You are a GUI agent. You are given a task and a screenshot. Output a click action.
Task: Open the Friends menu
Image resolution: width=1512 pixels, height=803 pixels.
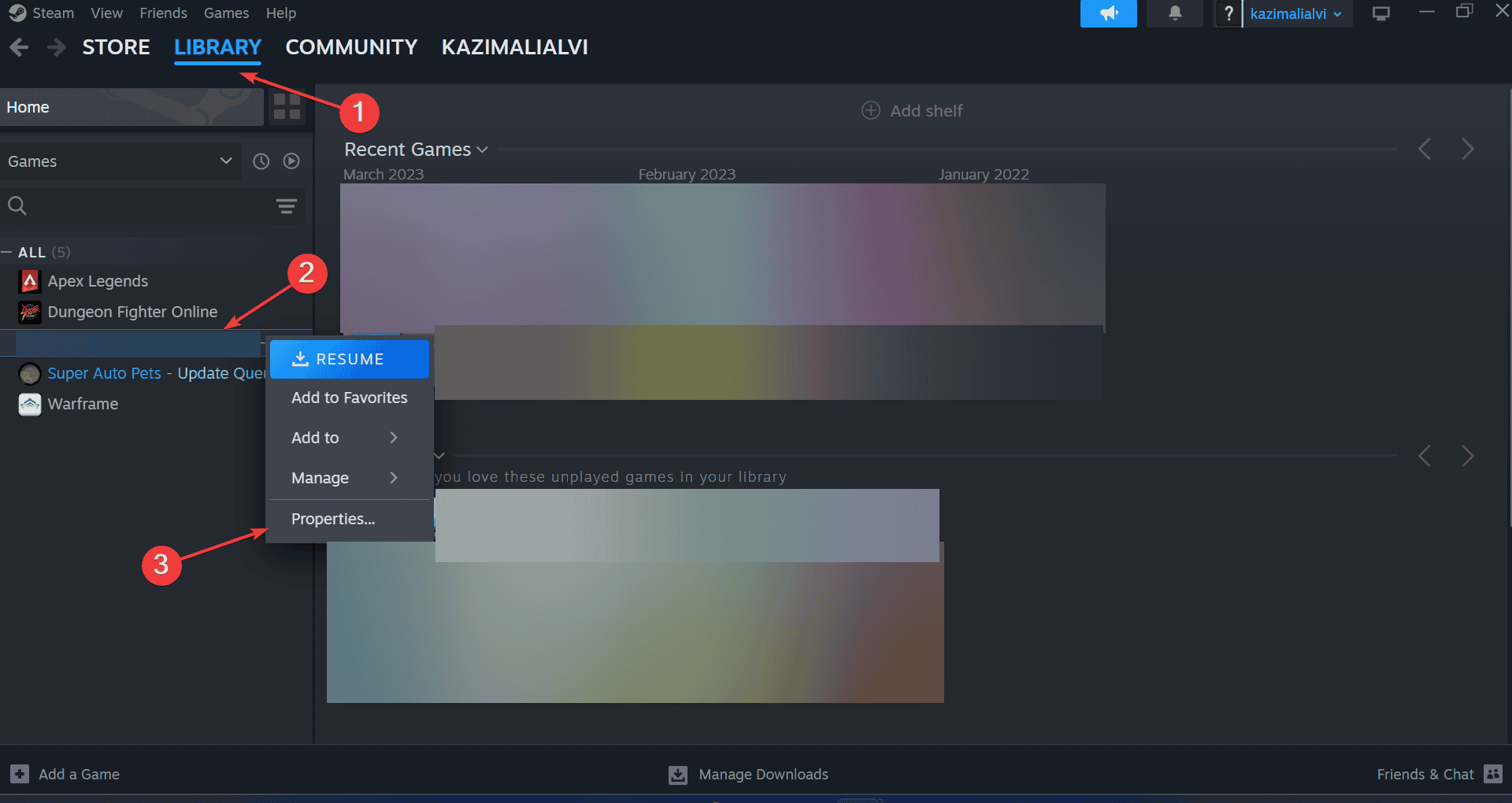click(163, 13)
